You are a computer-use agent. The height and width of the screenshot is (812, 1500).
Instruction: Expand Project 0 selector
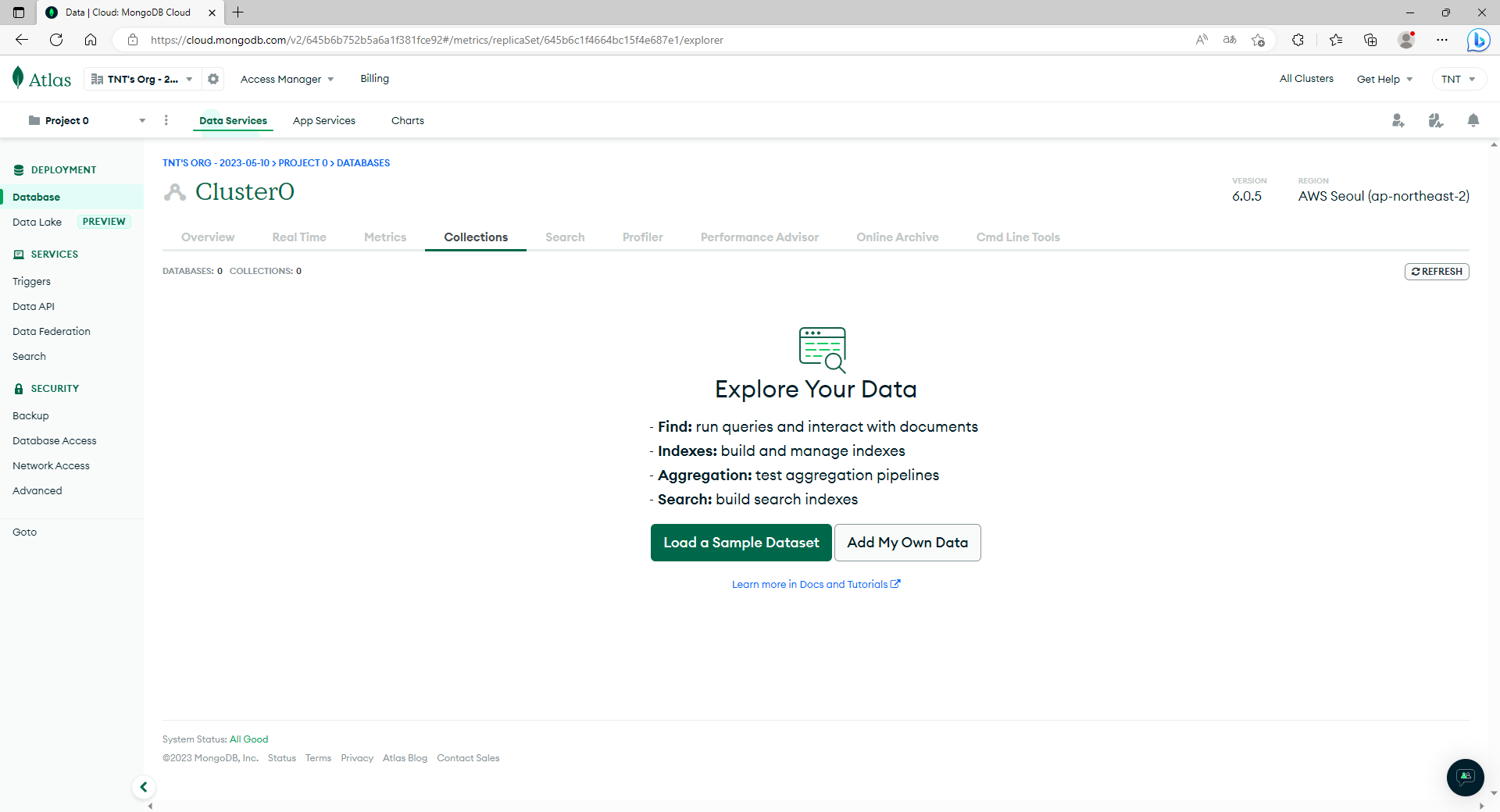click(87, 120)
